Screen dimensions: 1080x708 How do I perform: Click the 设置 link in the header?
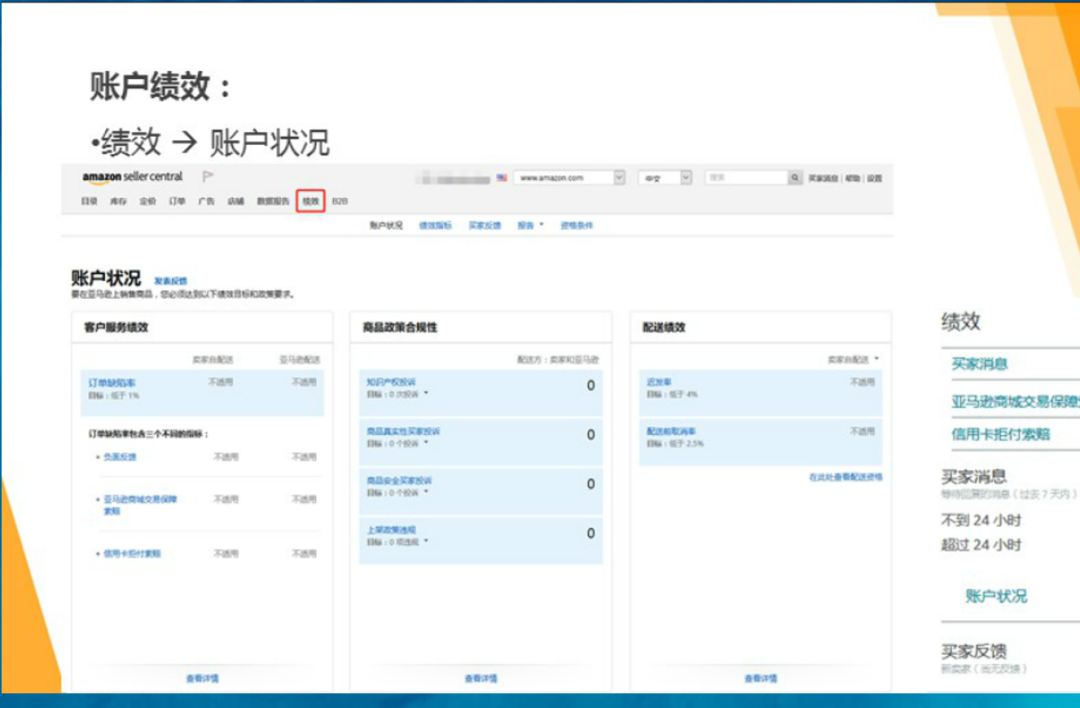click(875, 178)
